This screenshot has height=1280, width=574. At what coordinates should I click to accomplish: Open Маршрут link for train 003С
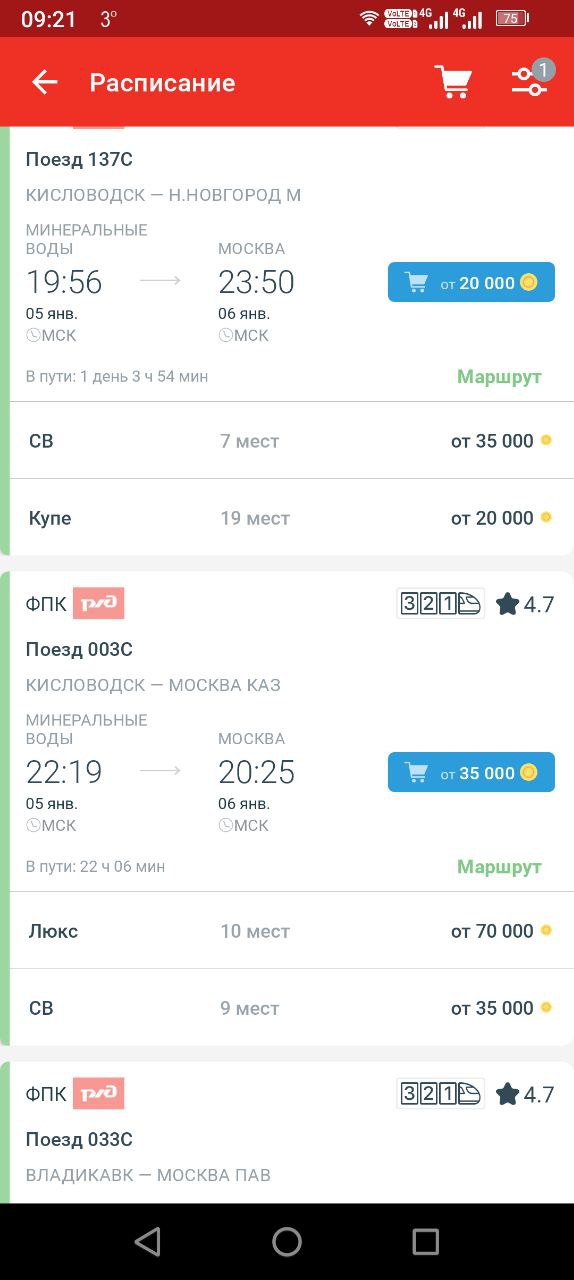[x=499, y=867]
